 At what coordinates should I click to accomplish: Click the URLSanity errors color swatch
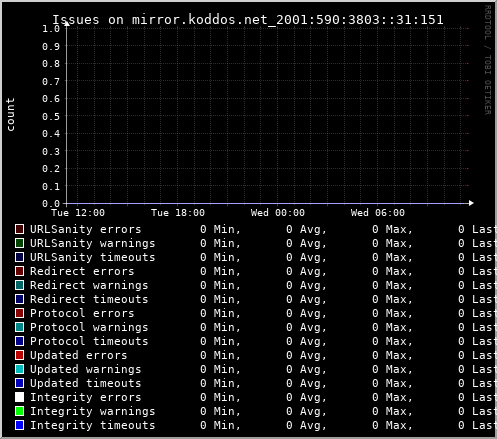(x=19, y=229)
